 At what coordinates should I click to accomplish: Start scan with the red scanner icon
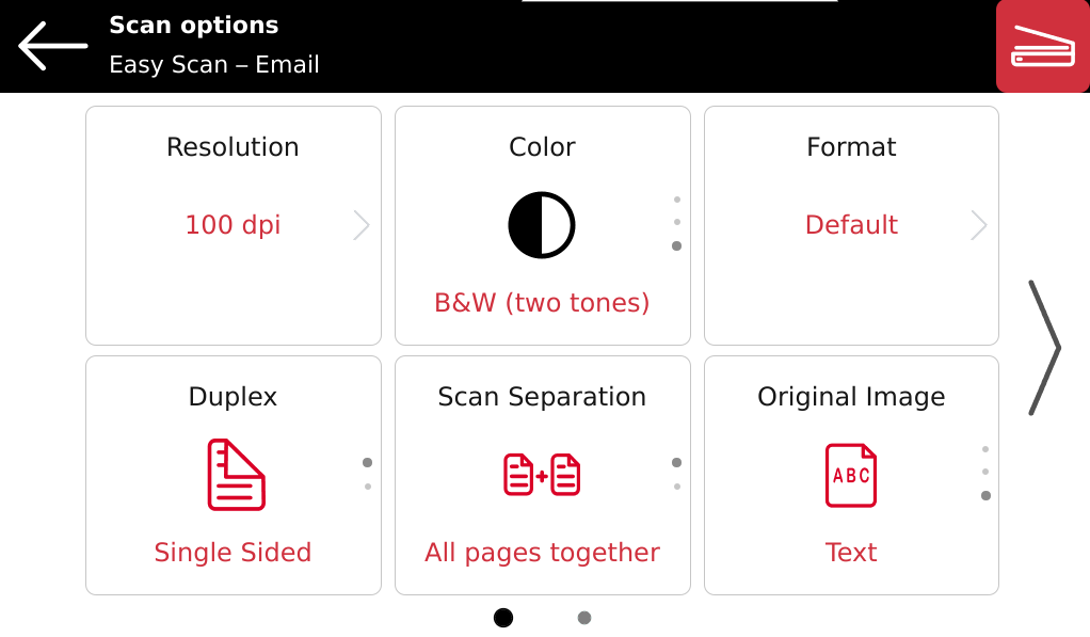point(1043,46)
